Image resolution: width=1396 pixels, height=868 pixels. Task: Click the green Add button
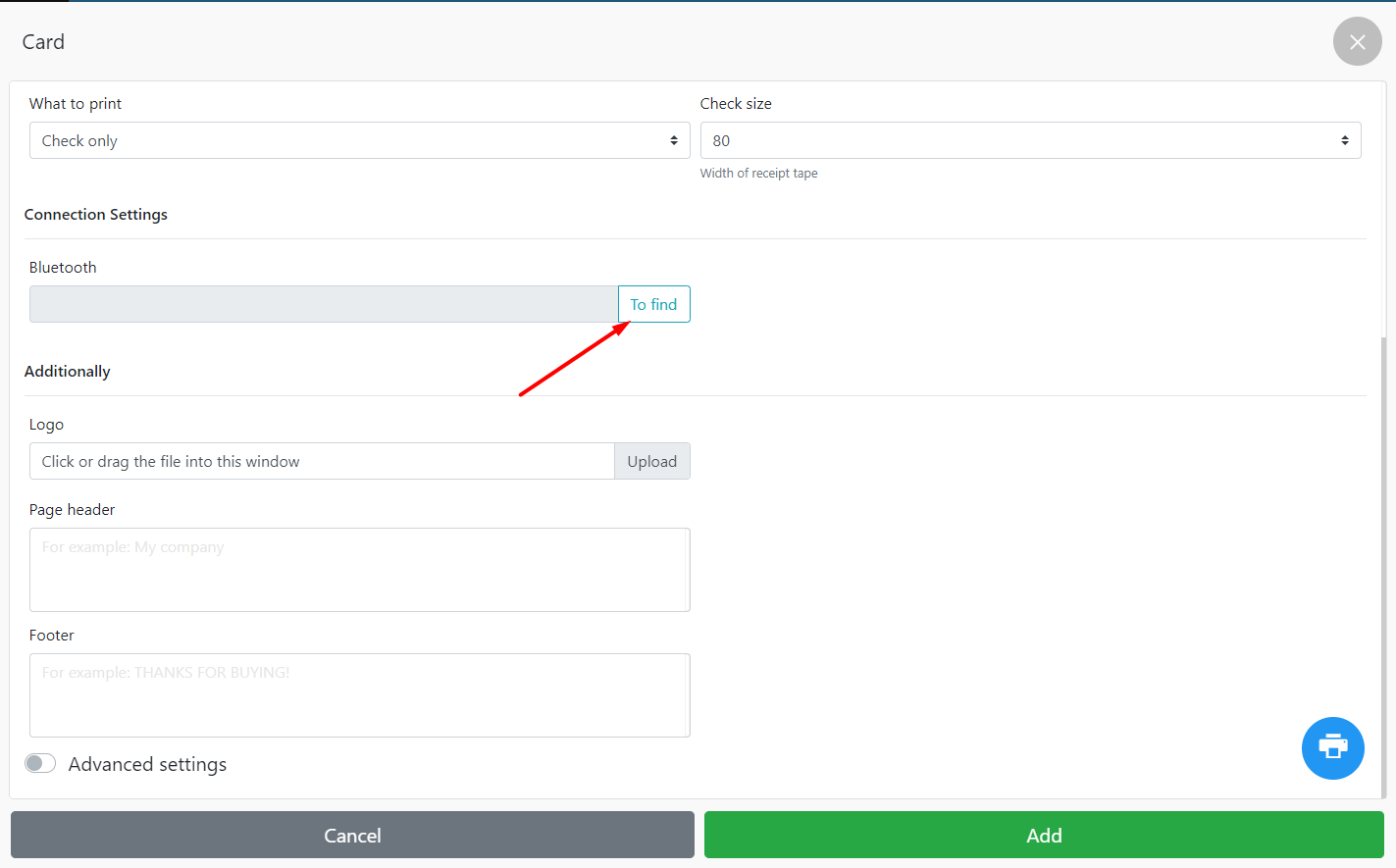1043,836
